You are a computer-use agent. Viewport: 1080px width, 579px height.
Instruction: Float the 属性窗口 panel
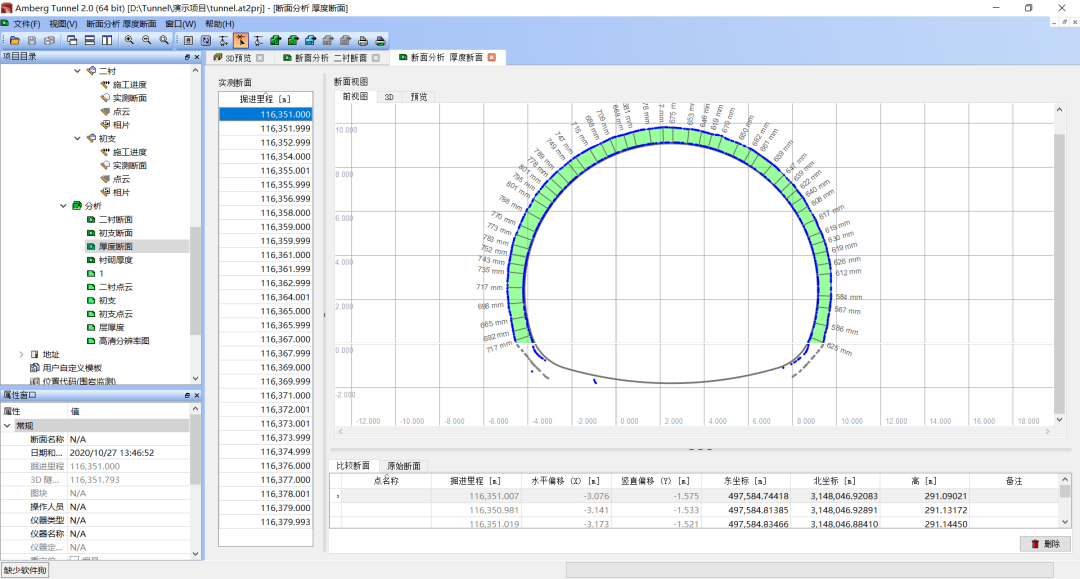187,395
